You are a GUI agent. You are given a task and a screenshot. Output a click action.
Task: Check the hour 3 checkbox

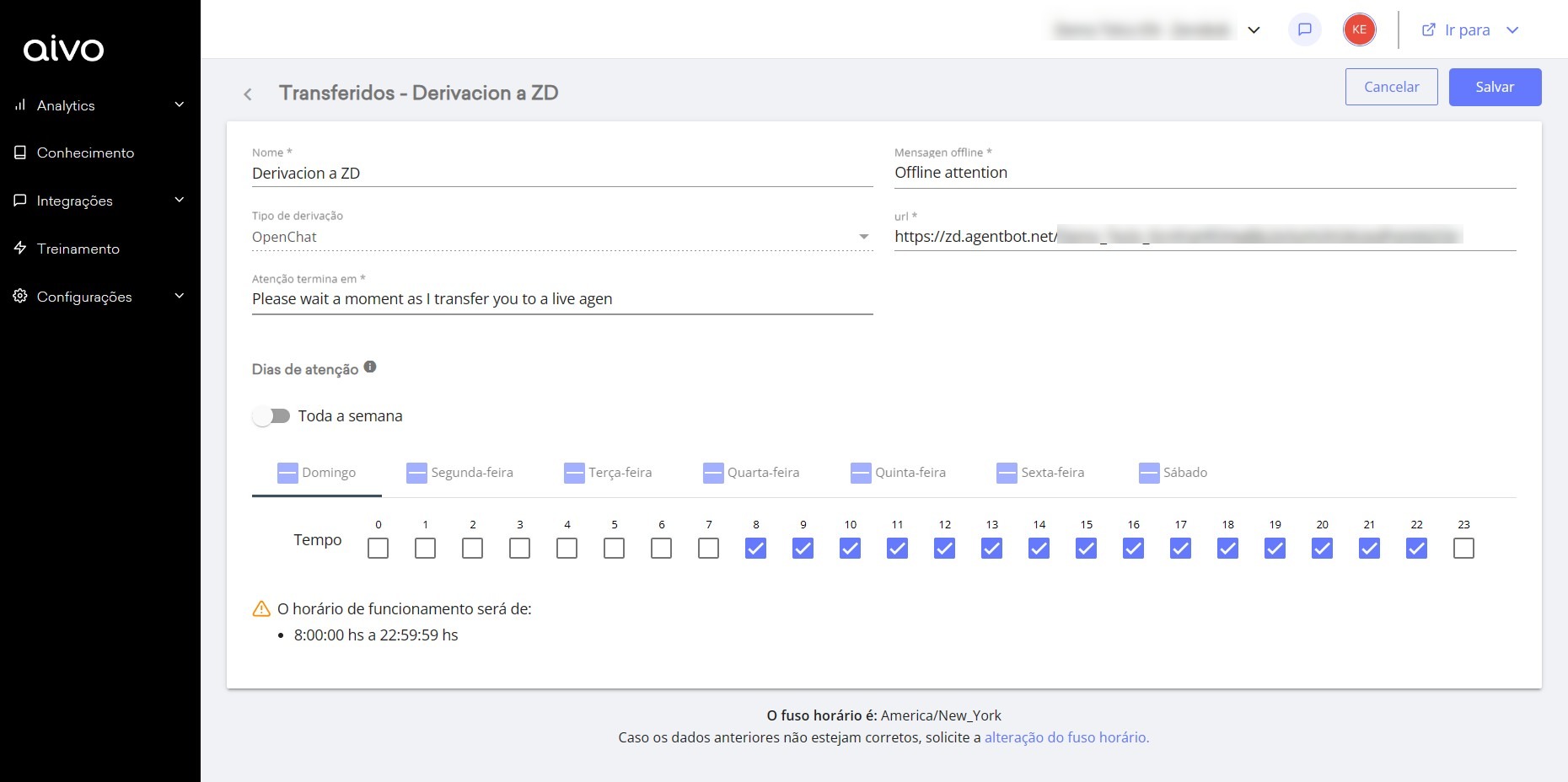pos(520,549)
